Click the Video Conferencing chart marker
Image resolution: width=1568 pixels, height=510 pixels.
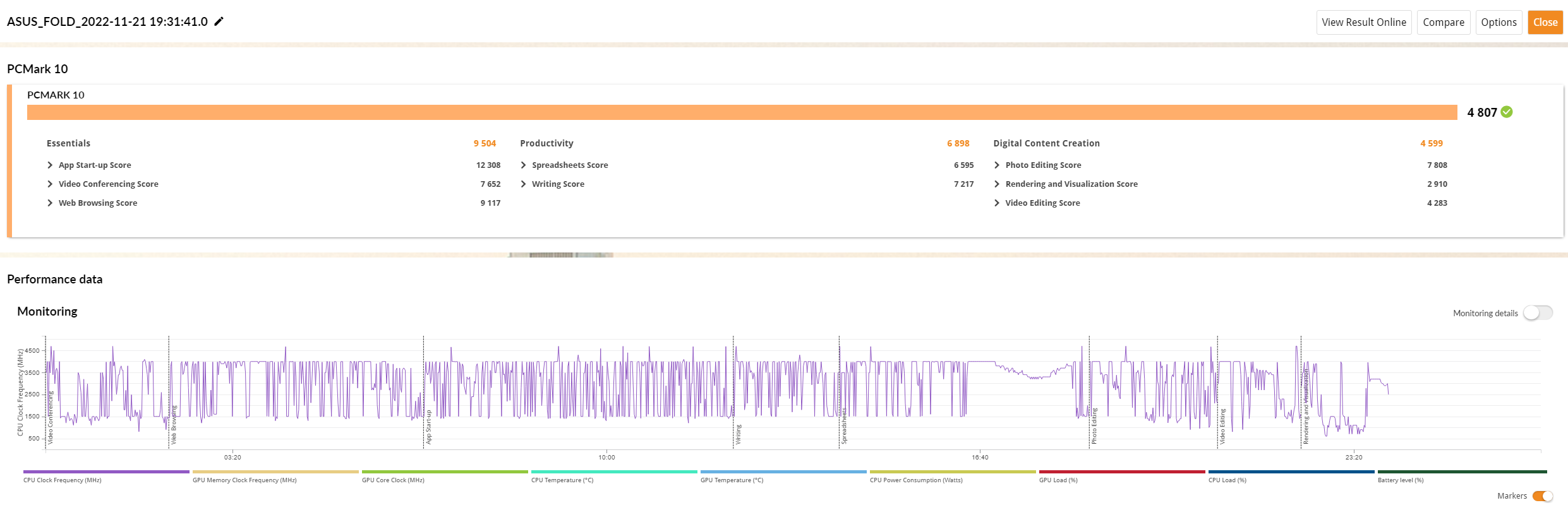coord(51,418)
